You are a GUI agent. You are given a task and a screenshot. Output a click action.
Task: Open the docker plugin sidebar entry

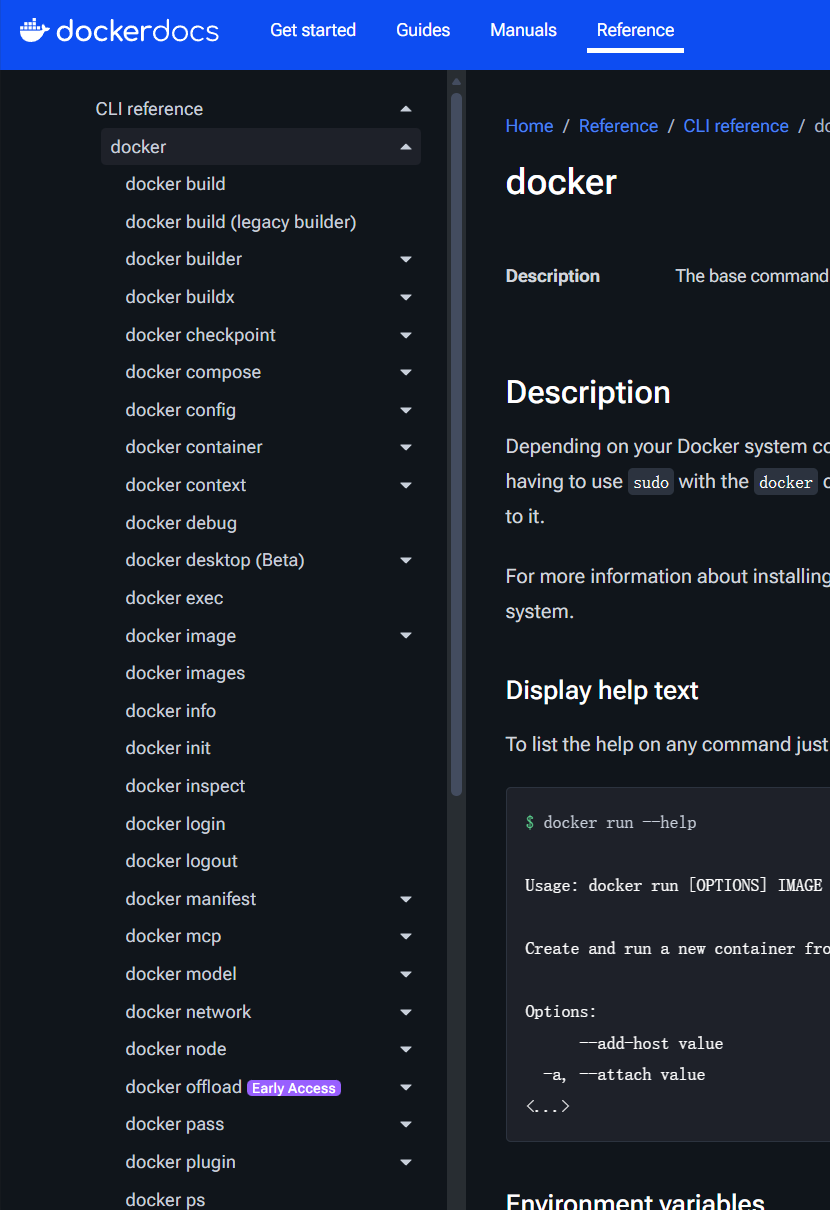pyautogui.click(x=180, y=1162)
